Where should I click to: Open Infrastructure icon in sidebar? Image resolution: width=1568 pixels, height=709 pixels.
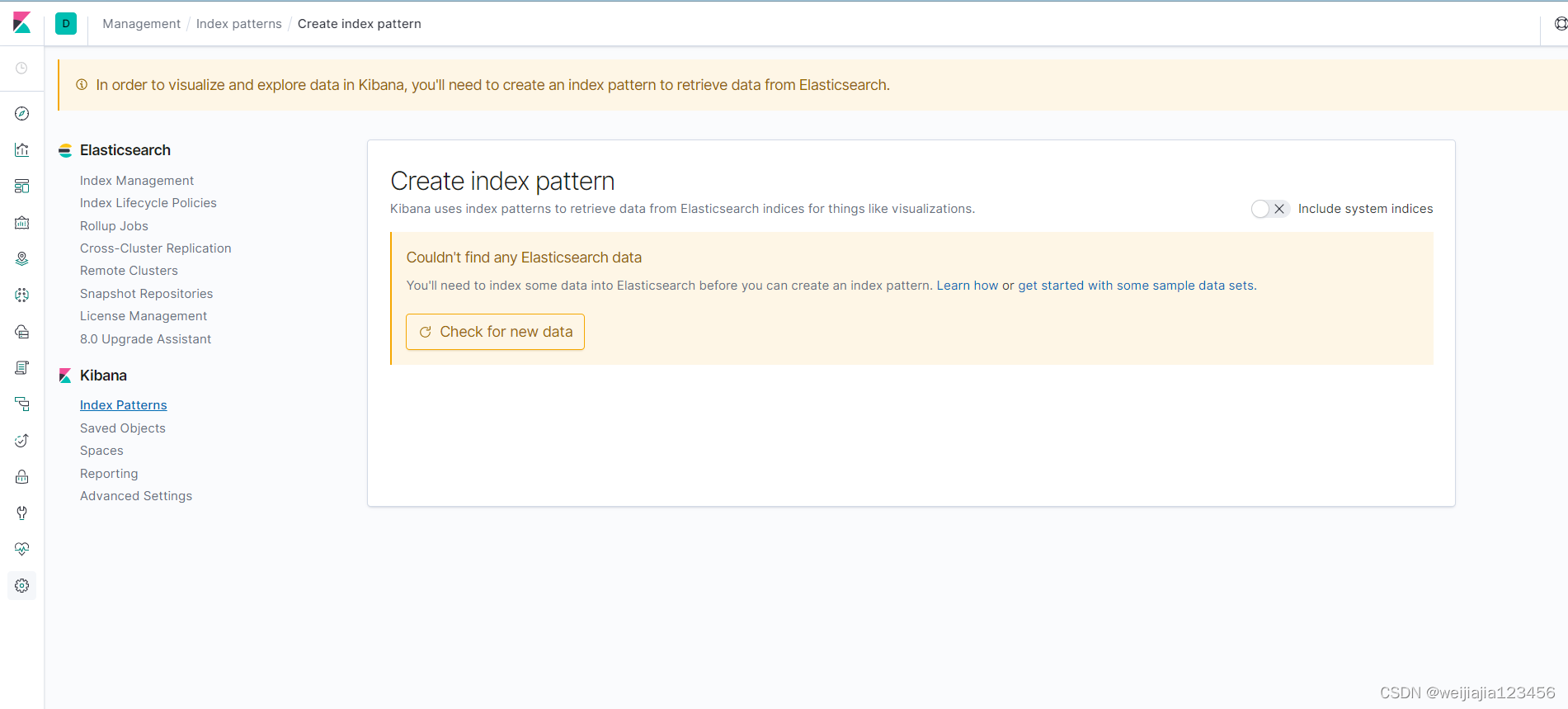tap(22, 332)
